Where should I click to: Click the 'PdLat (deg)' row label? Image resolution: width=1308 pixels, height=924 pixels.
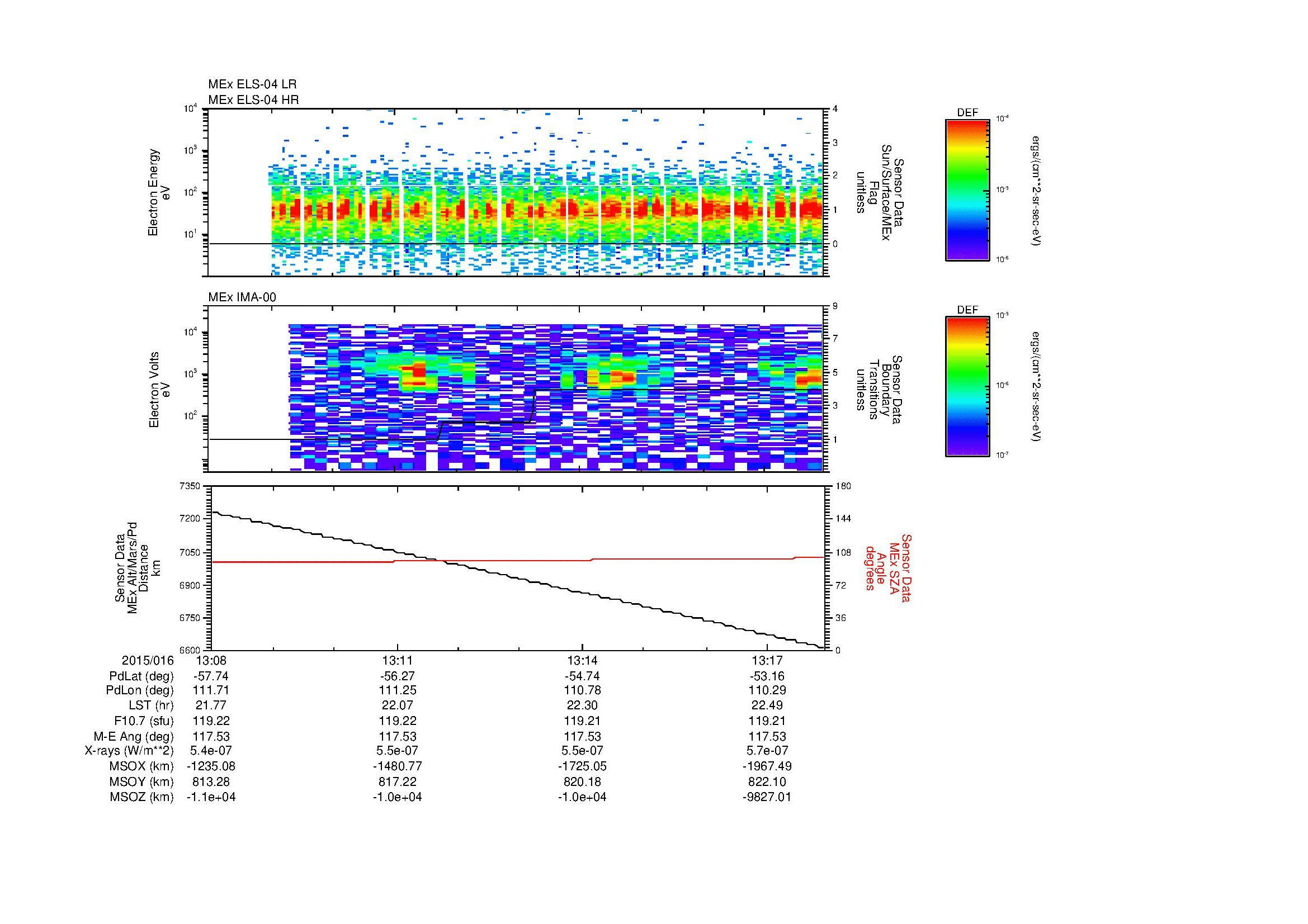pos(141,676)
